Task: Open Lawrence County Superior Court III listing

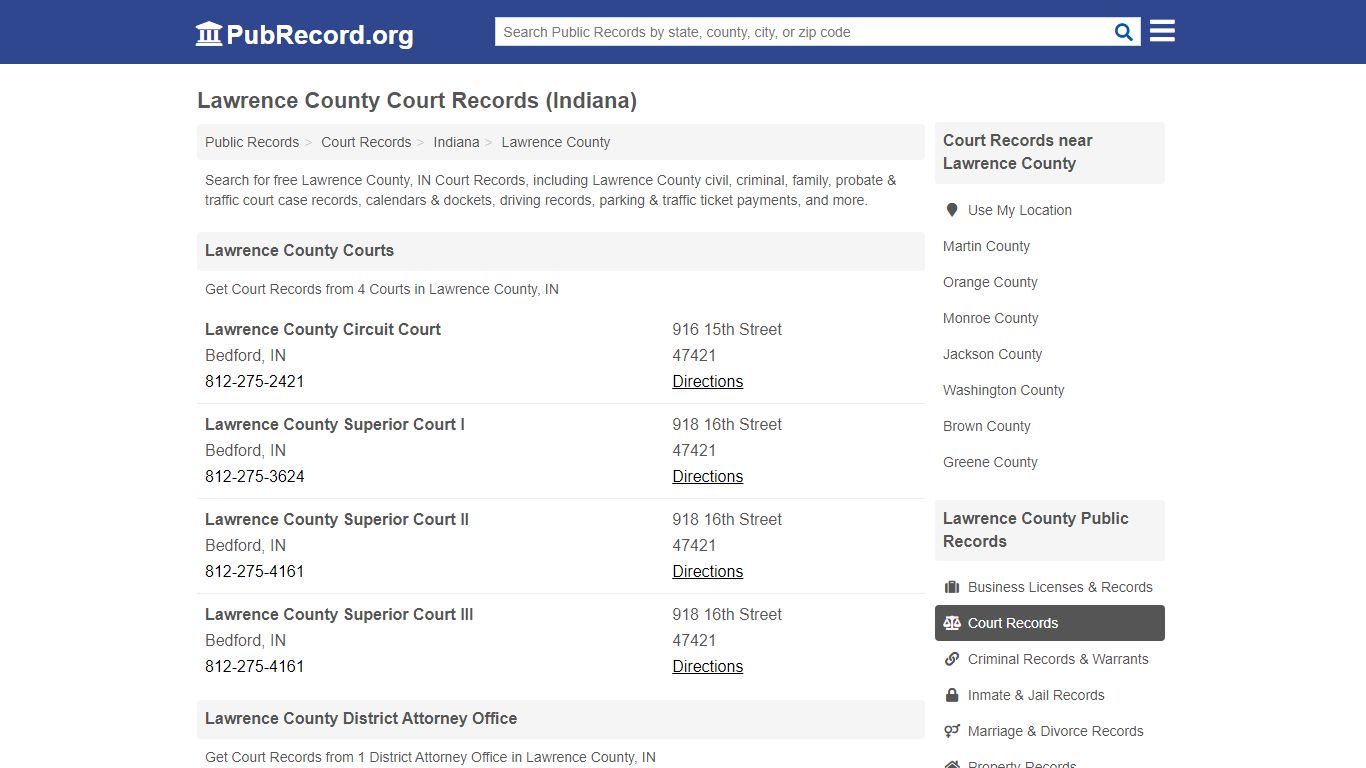Action: click(339, 614)
